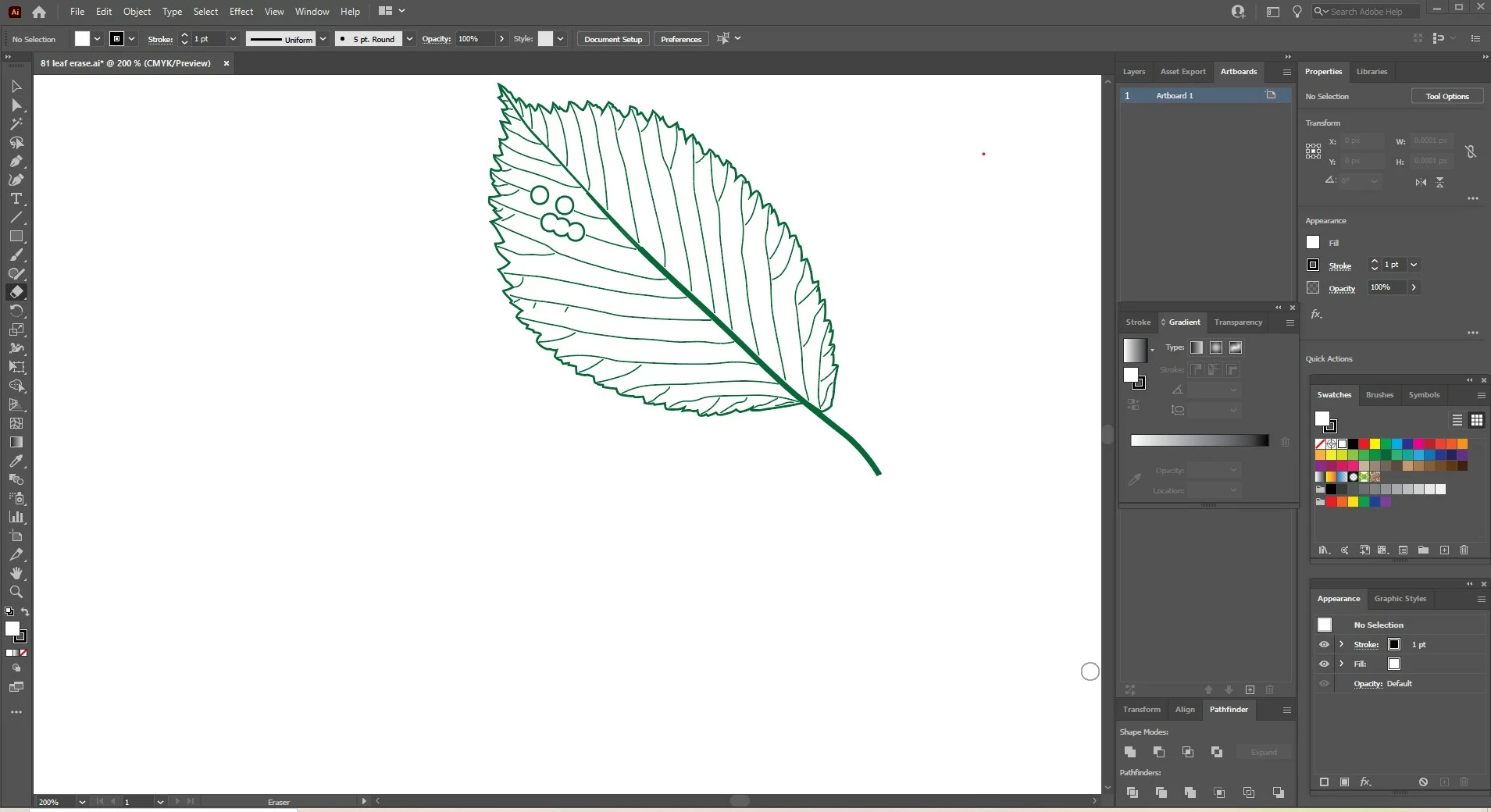Select the Eraser tool
1491x812 pixels.
pos(16,292)
